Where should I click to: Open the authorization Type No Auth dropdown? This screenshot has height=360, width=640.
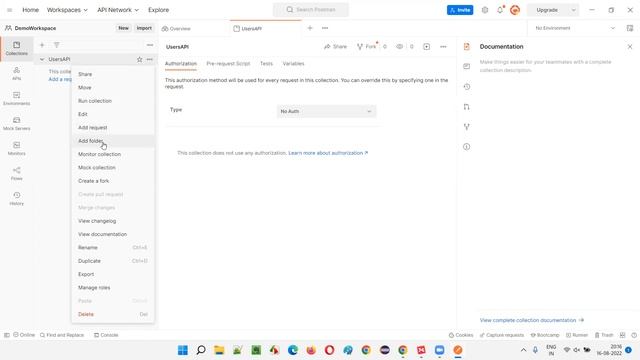326,111
